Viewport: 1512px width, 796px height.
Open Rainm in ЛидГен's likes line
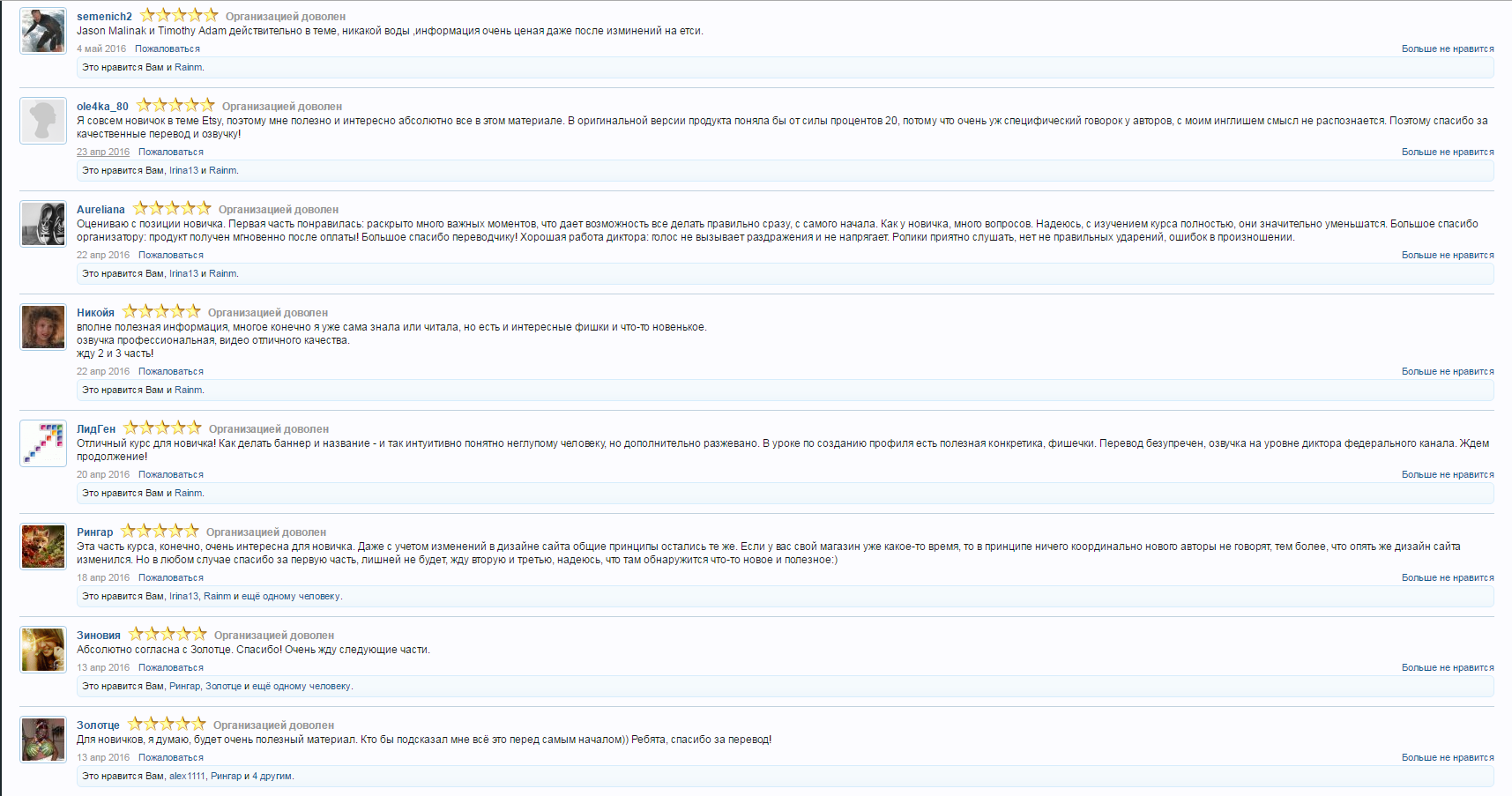click(189, 494)
